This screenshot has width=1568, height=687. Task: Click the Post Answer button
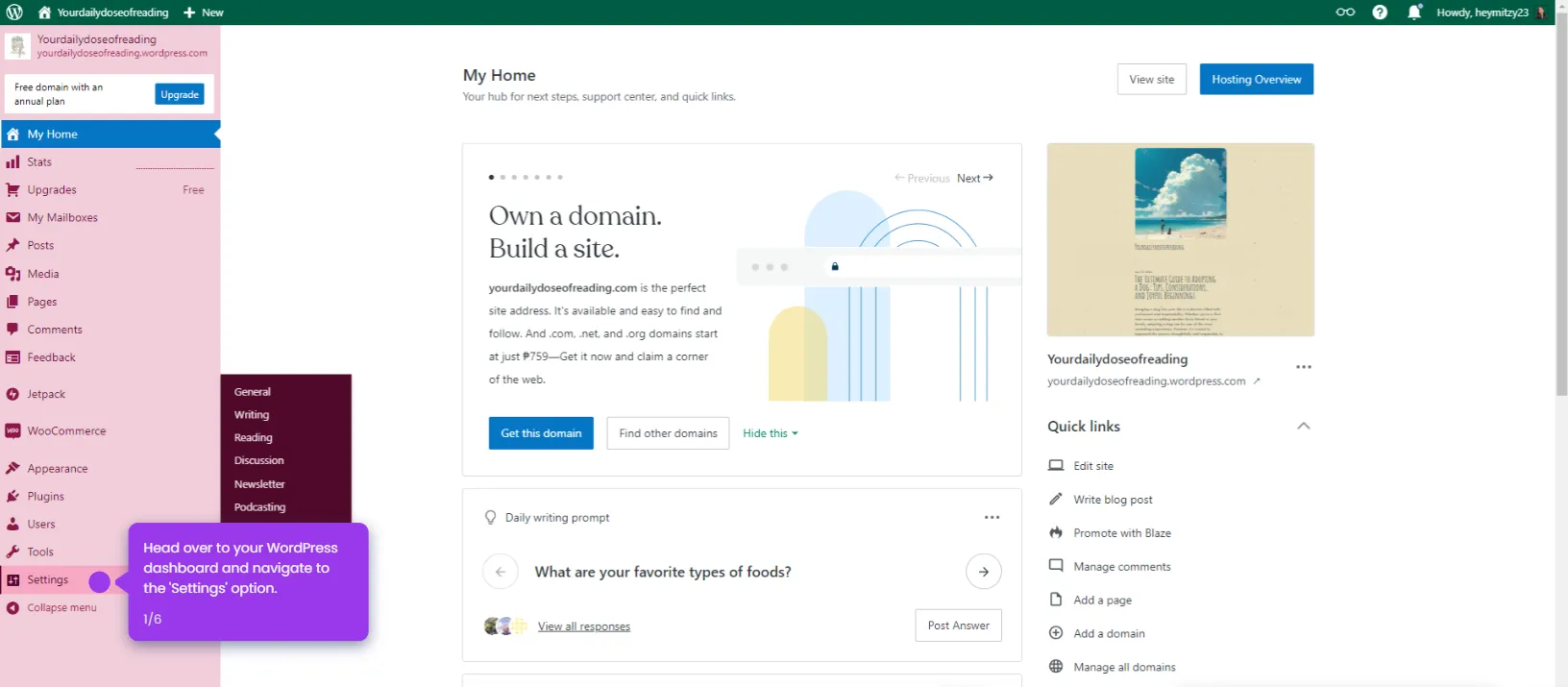coord(959,626)
